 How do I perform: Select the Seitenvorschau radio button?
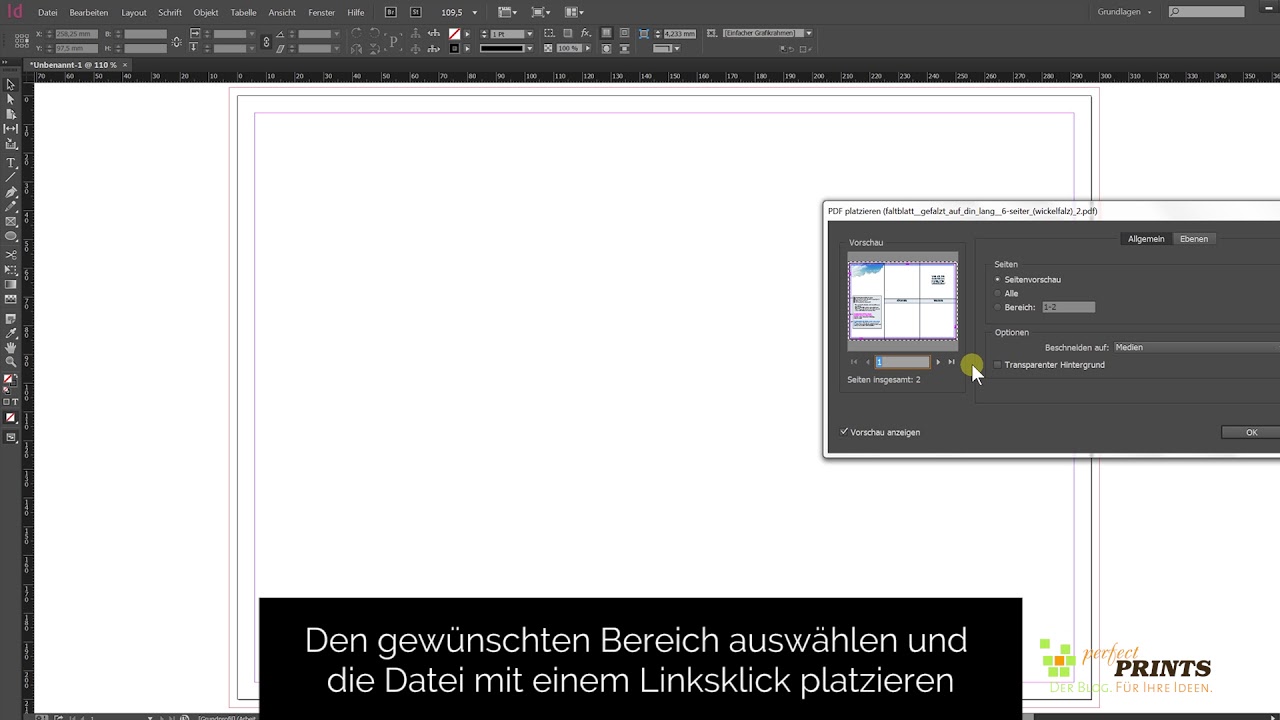point(998,280)
